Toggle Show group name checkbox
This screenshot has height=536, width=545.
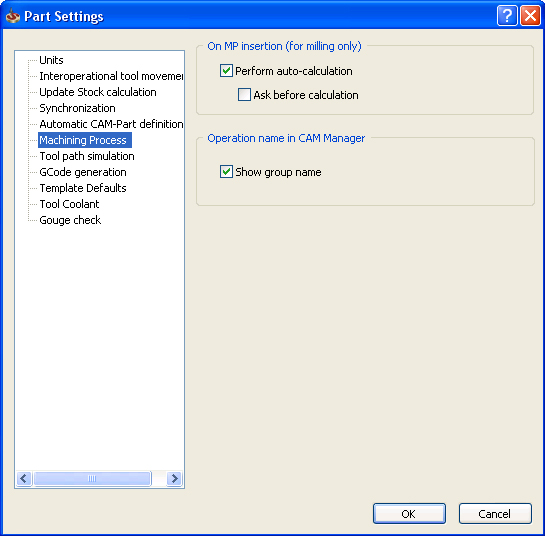pos(226,172)
